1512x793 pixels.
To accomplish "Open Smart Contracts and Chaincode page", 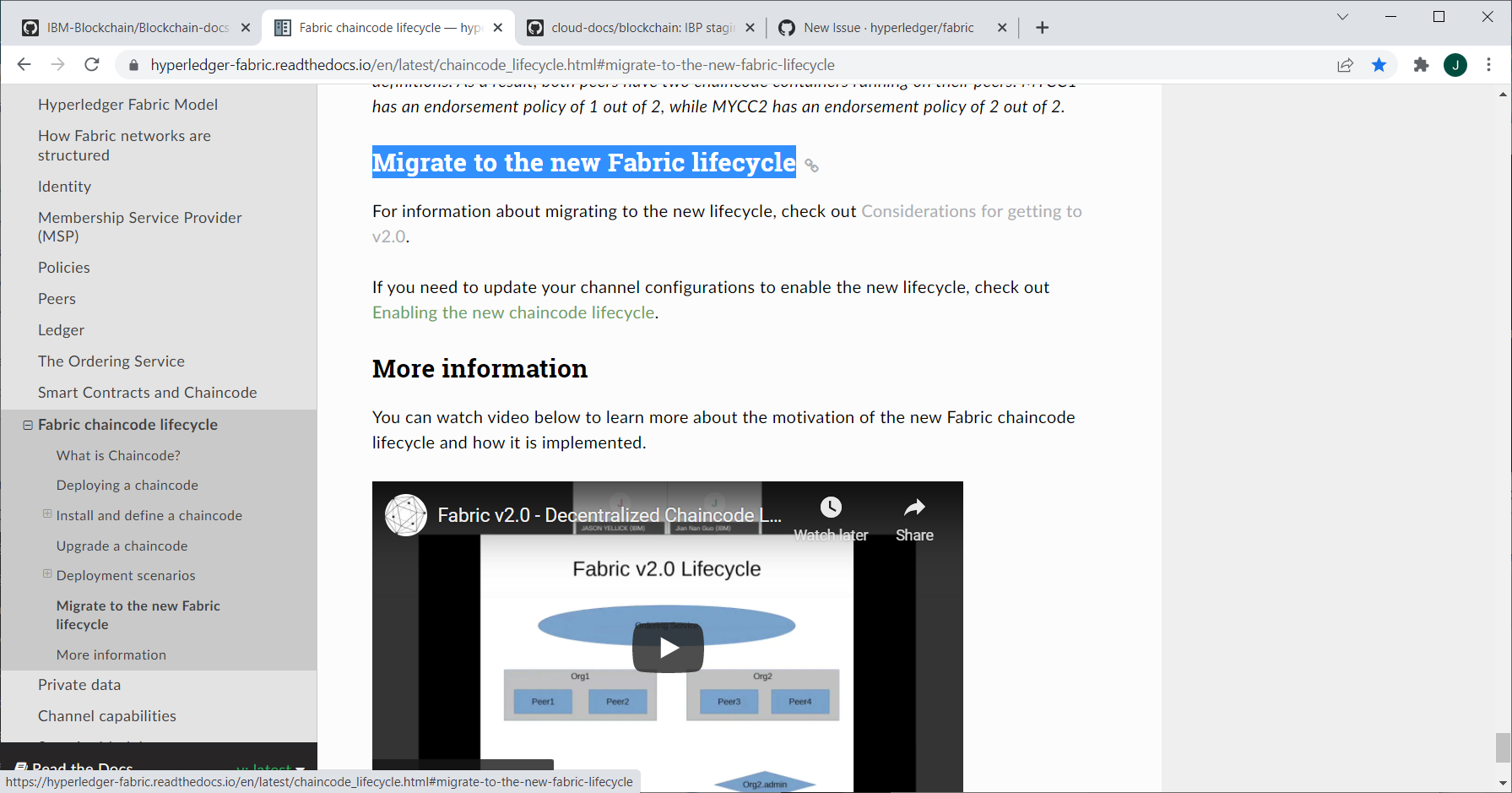I will 147,393.
